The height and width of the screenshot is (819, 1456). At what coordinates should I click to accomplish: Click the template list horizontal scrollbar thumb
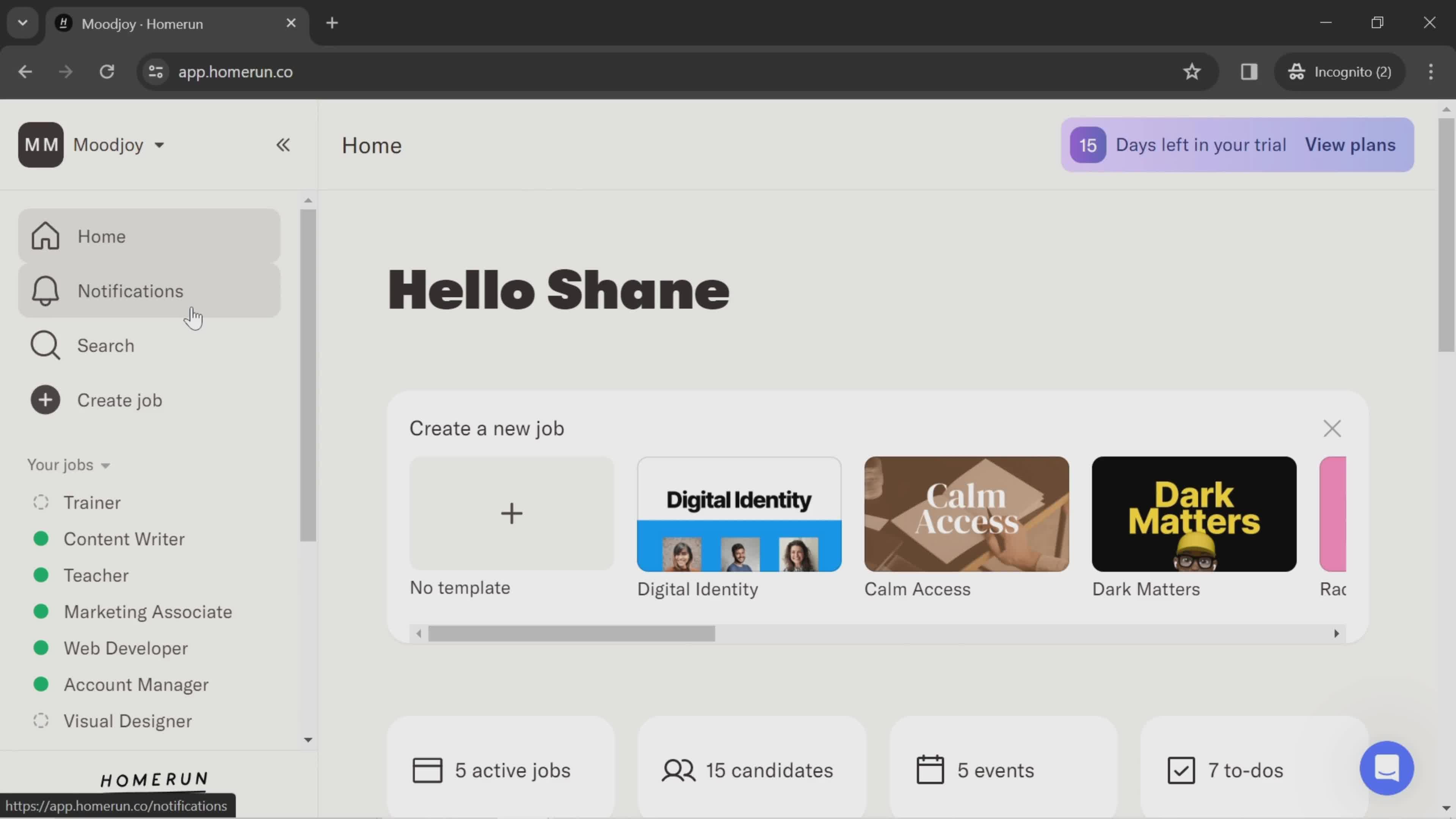571,634
